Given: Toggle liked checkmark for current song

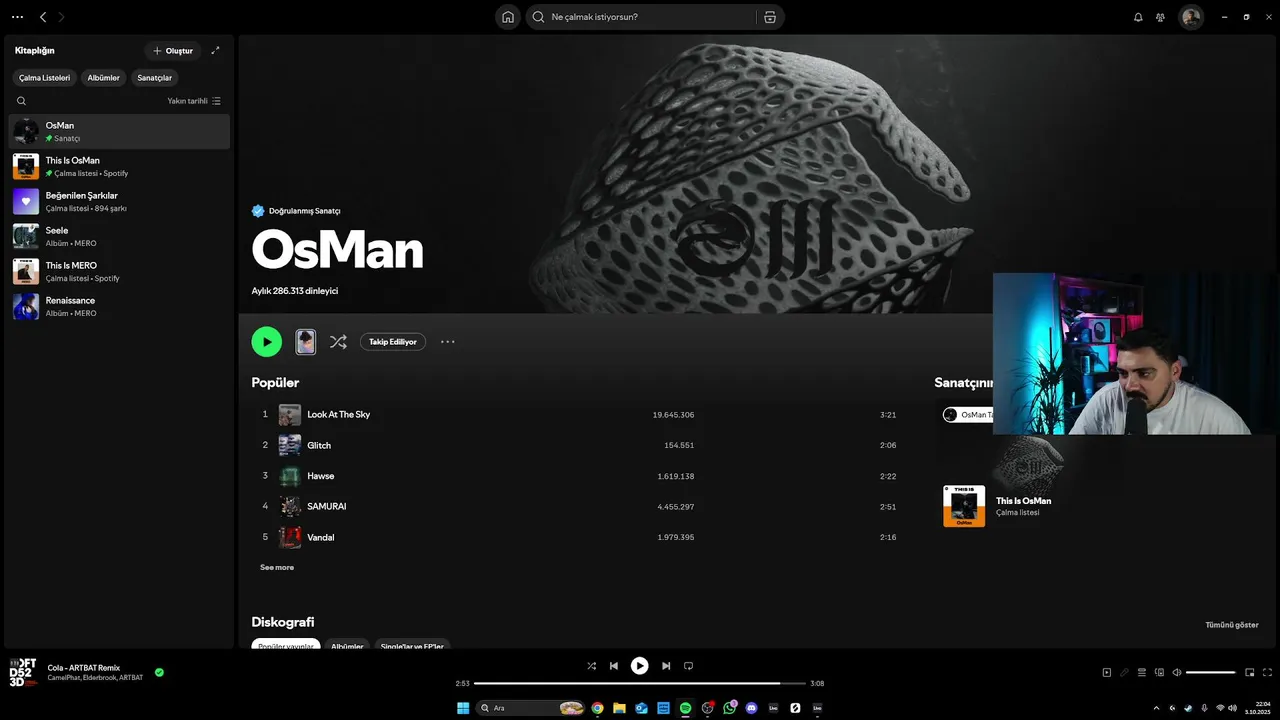Looking at the screenshot, I should click(x=159, y=672).
